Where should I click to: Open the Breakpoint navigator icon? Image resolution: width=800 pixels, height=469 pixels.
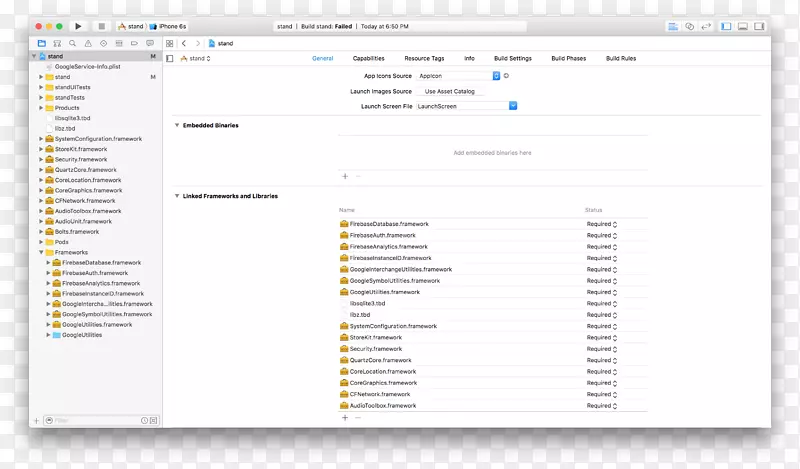click(134, 43)
